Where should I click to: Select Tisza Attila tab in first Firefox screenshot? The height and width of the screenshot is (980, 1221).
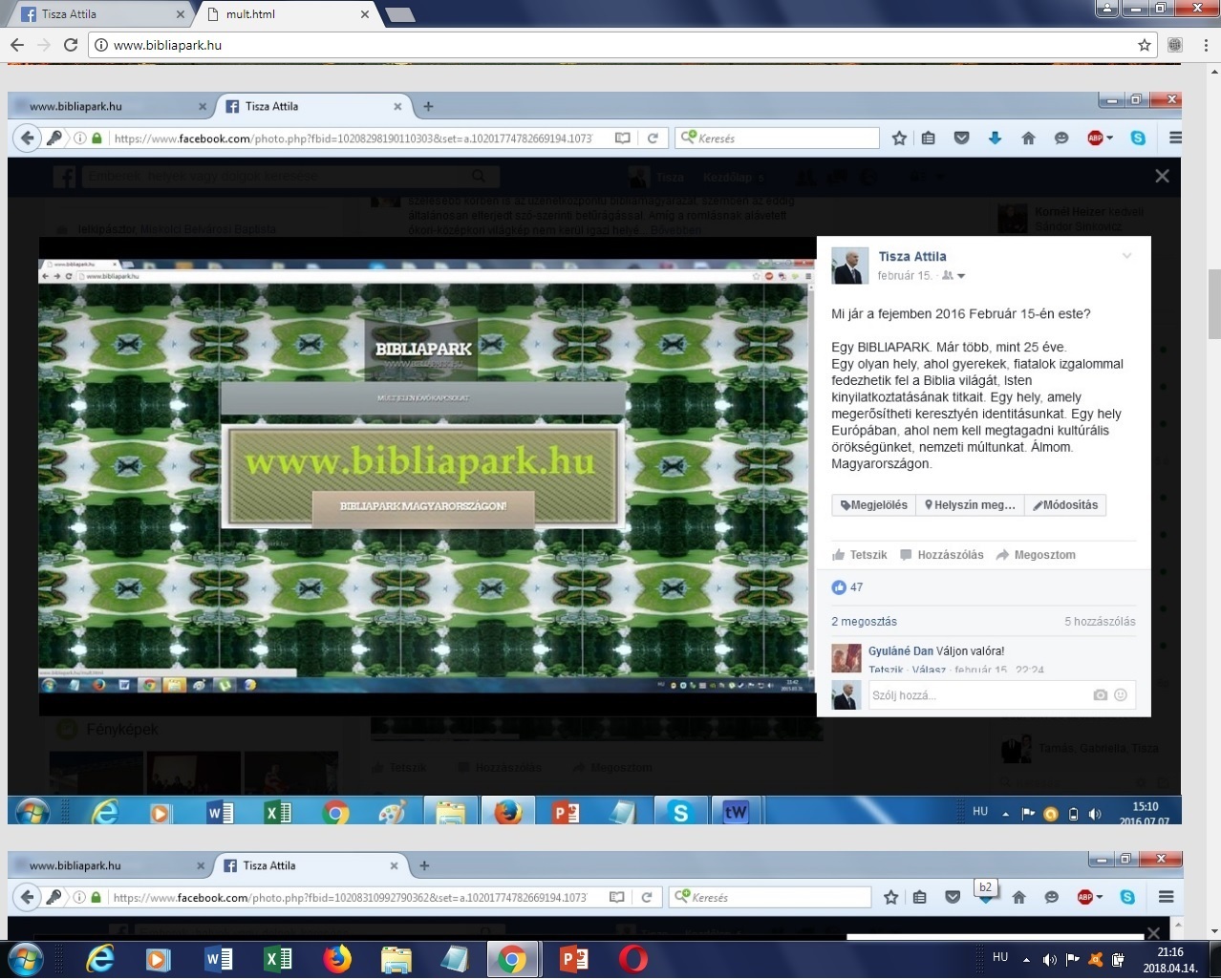[313, 106]
